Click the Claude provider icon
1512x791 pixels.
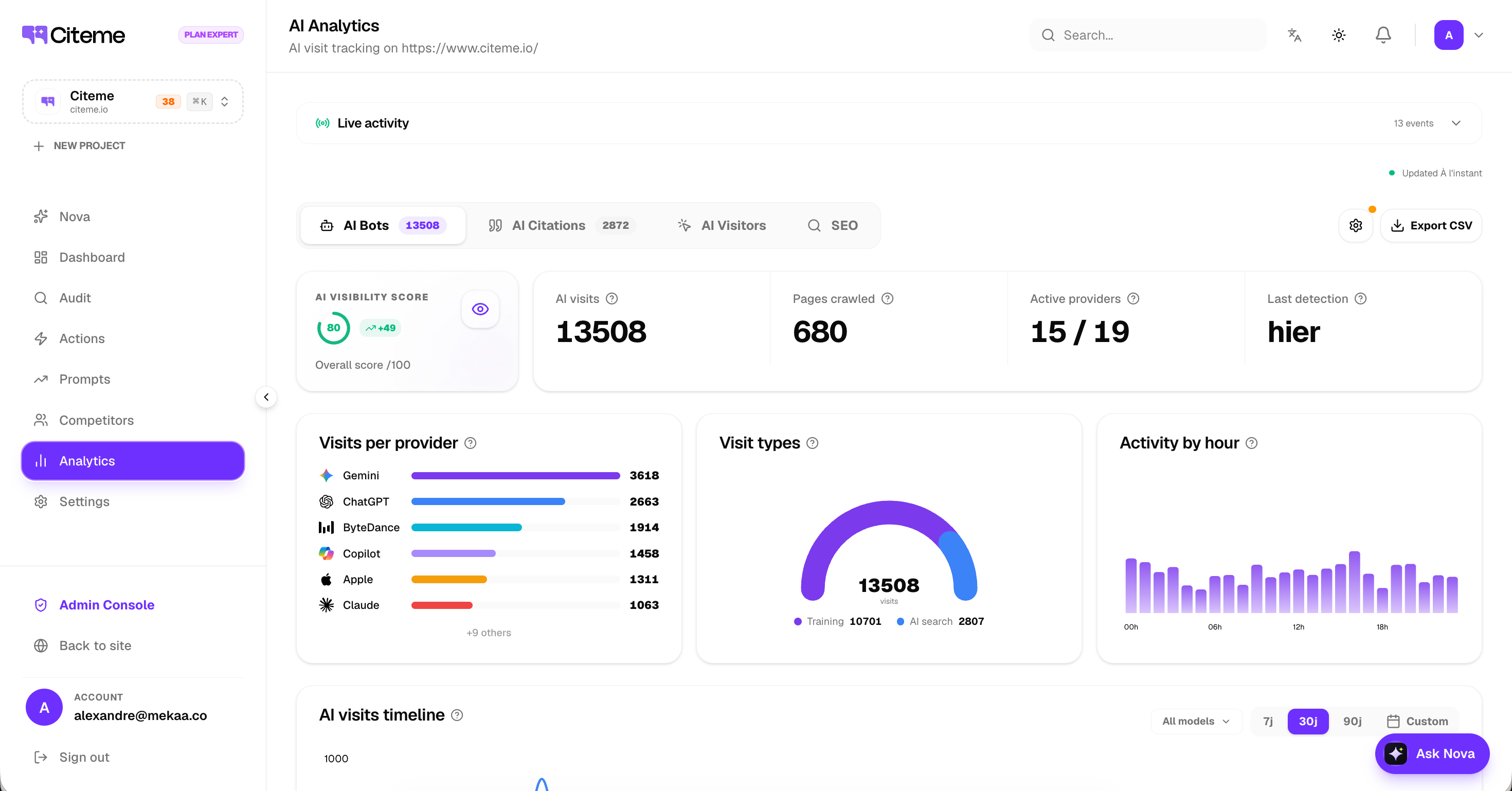pos(327,605)
